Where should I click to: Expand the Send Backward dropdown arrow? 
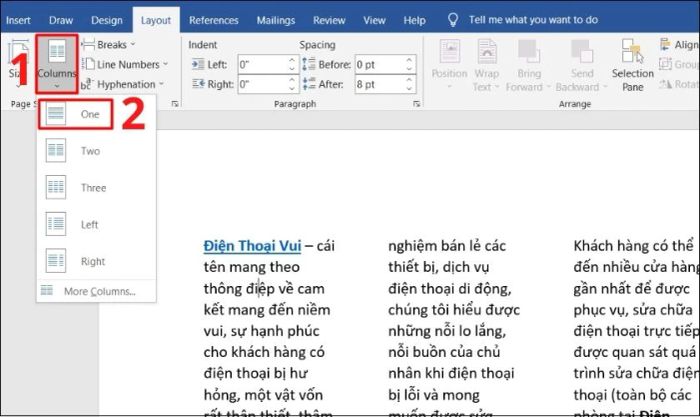605,87
